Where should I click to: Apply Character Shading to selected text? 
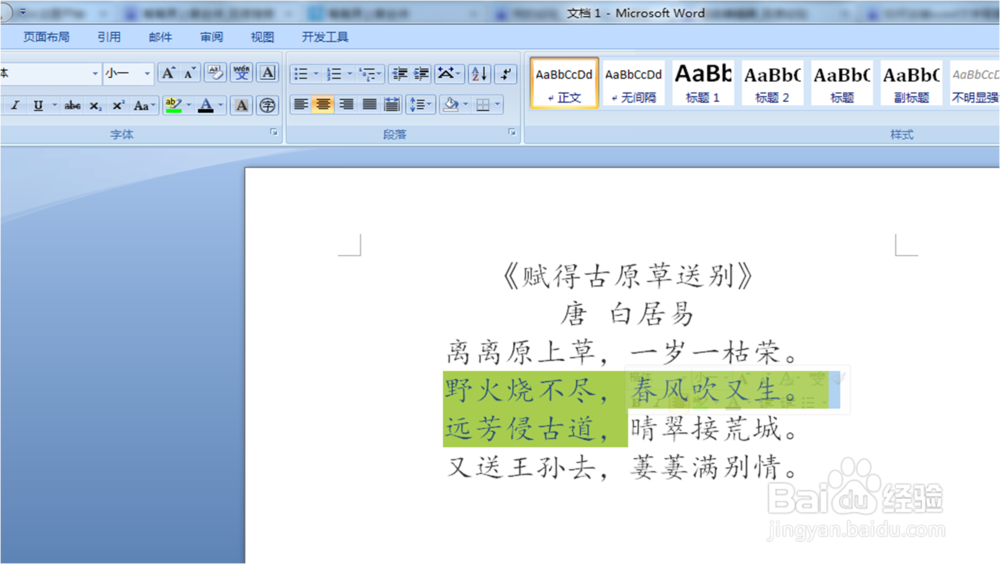click(x=241, y=105)
